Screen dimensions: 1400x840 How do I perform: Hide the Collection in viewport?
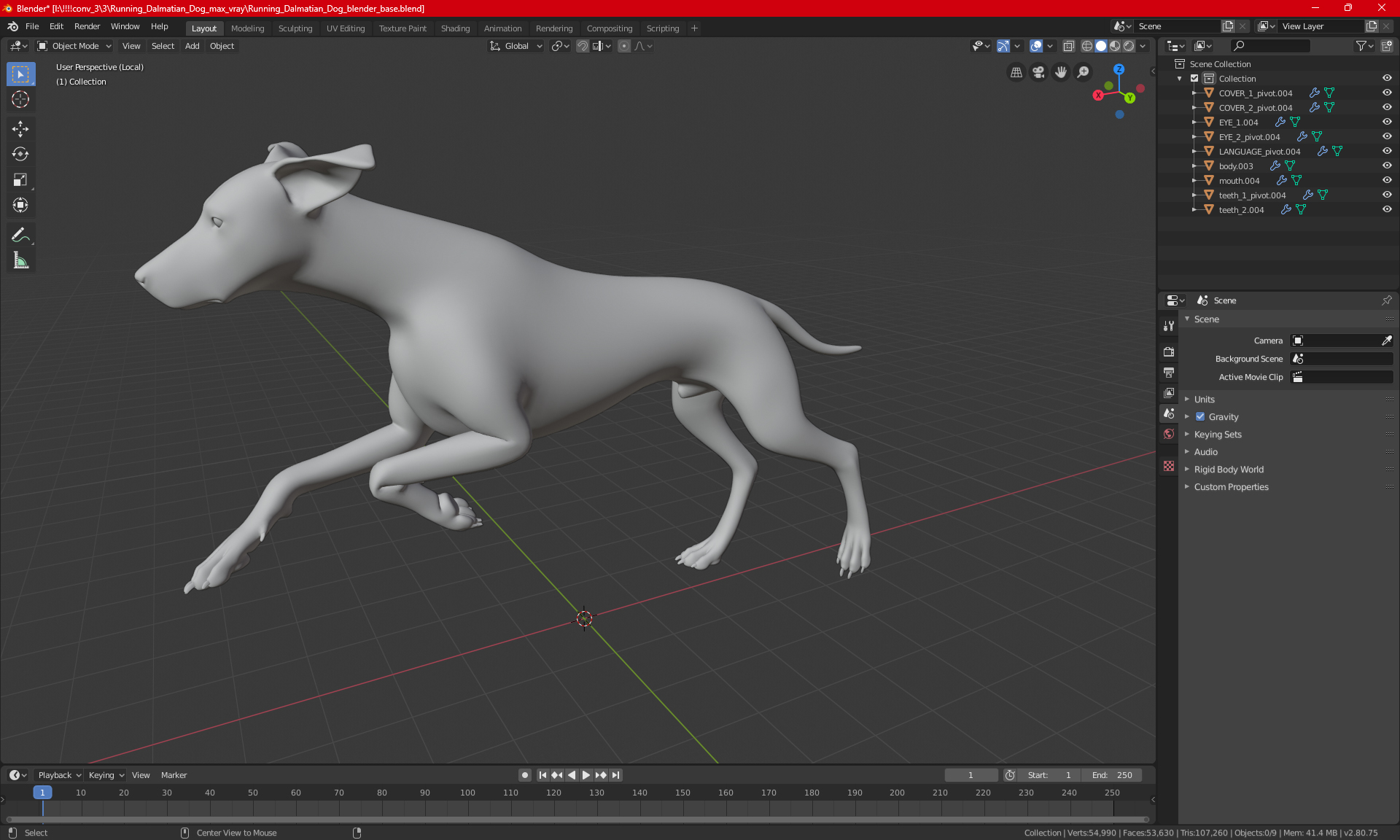point(1387,78)
